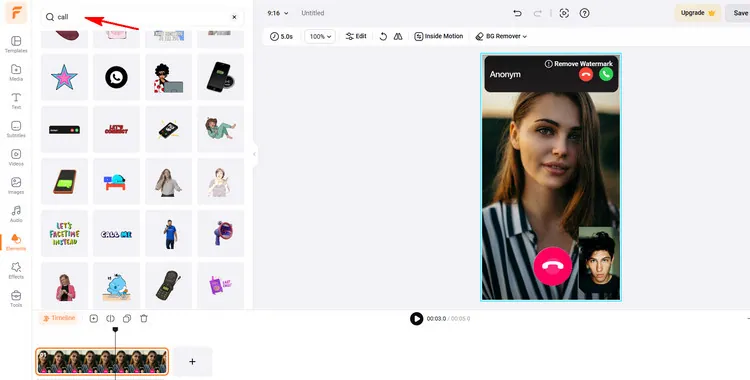The width and height of the screenshot is (750, 380).
Task: Click the add scene icon in timeline toolbar
Action: (94, 318)
